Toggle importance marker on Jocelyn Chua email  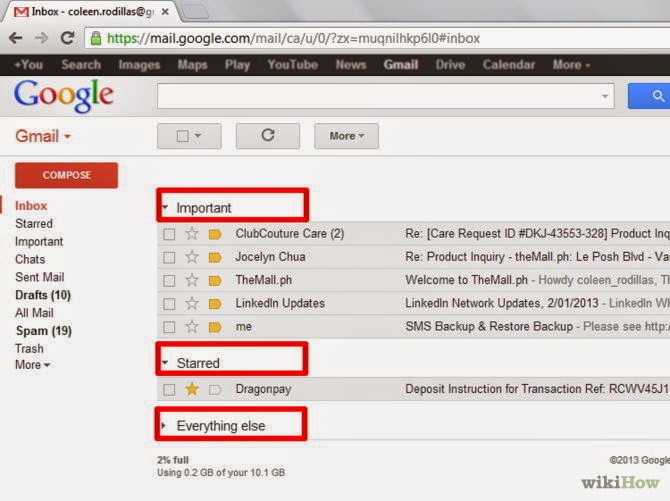coord(215,257)
